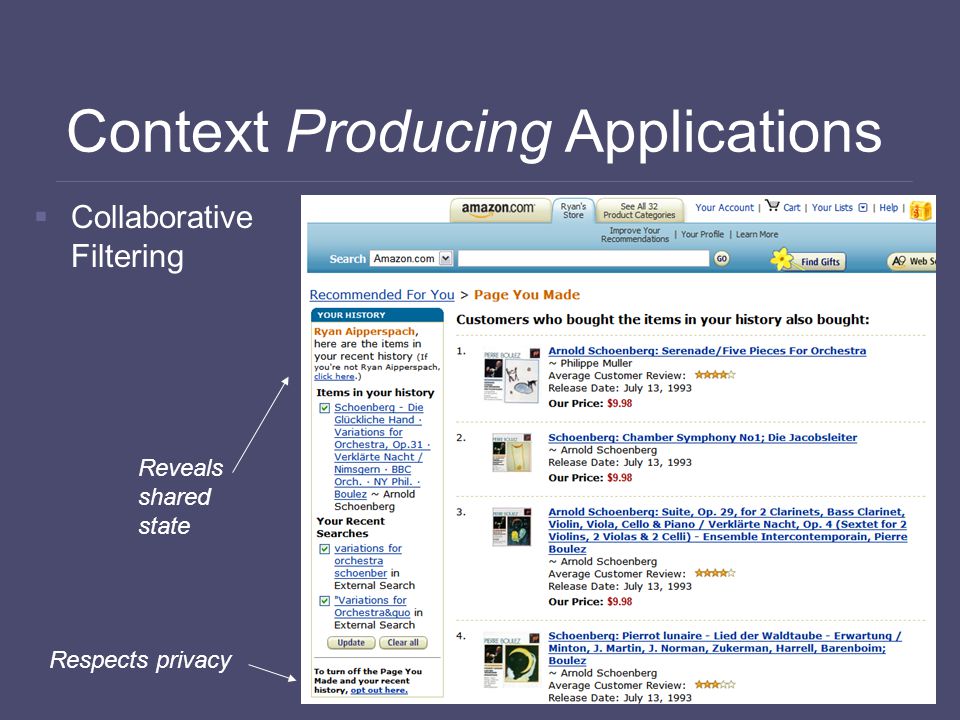
Task: Open the Learn More link
Action: tap(757, 234)
